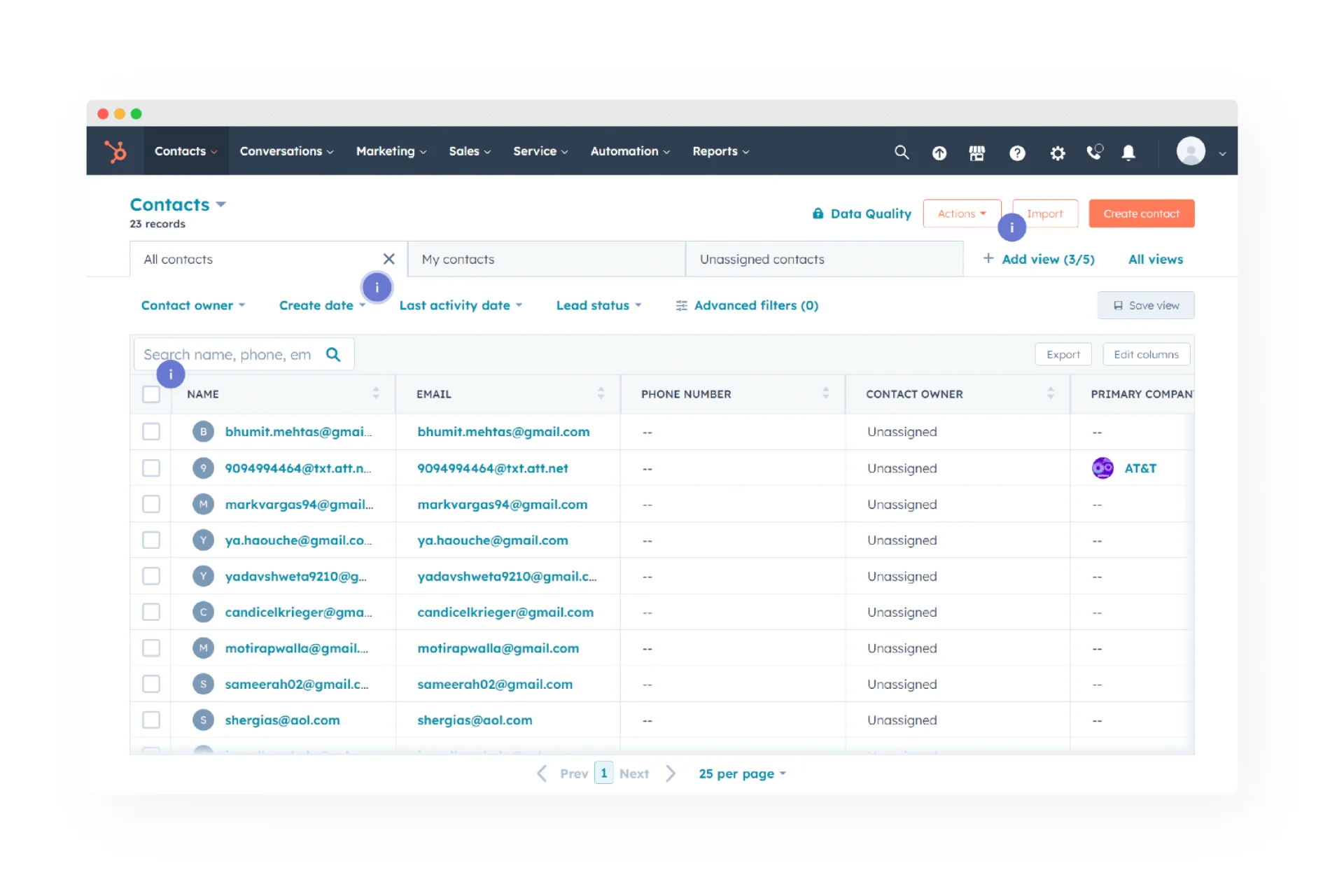Click the upgrade/academy icon in navbar

tap(937, 151)
